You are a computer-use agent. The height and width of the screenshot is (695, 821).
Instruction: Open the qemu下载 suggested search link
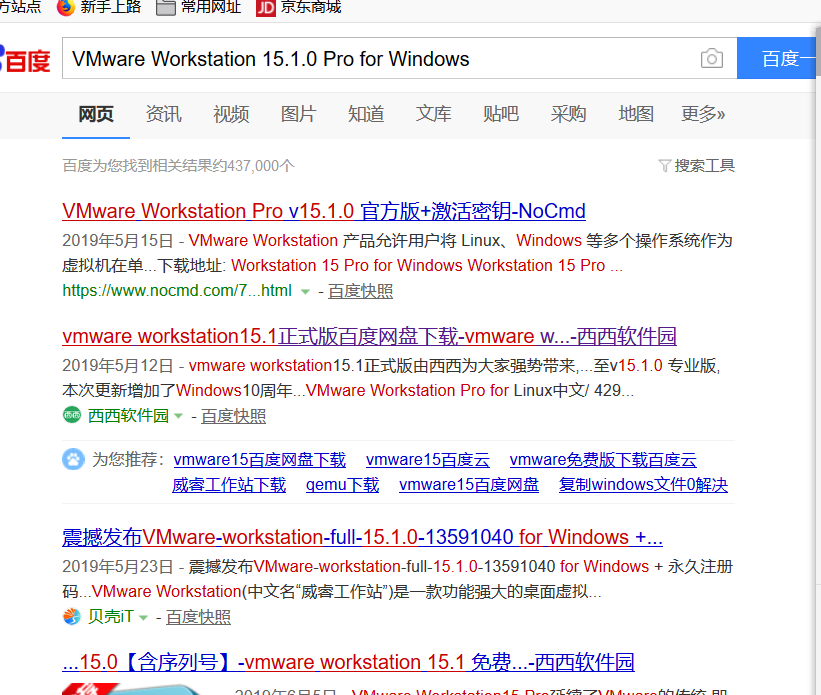(x=340, y=484)
